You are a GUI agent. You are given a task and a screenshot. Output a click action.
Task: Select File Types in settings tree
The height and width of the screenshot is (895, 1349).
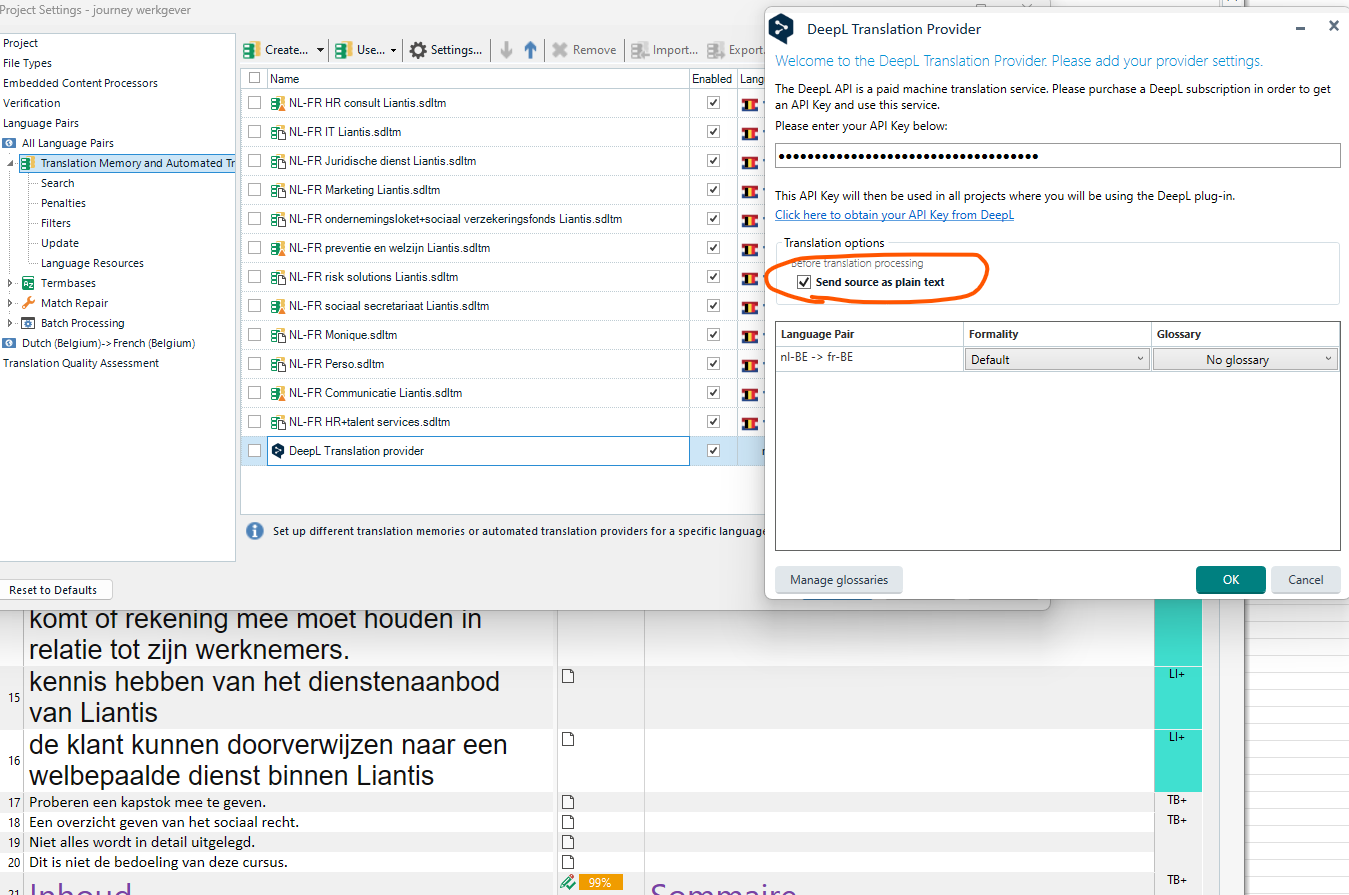coord(28,63)
